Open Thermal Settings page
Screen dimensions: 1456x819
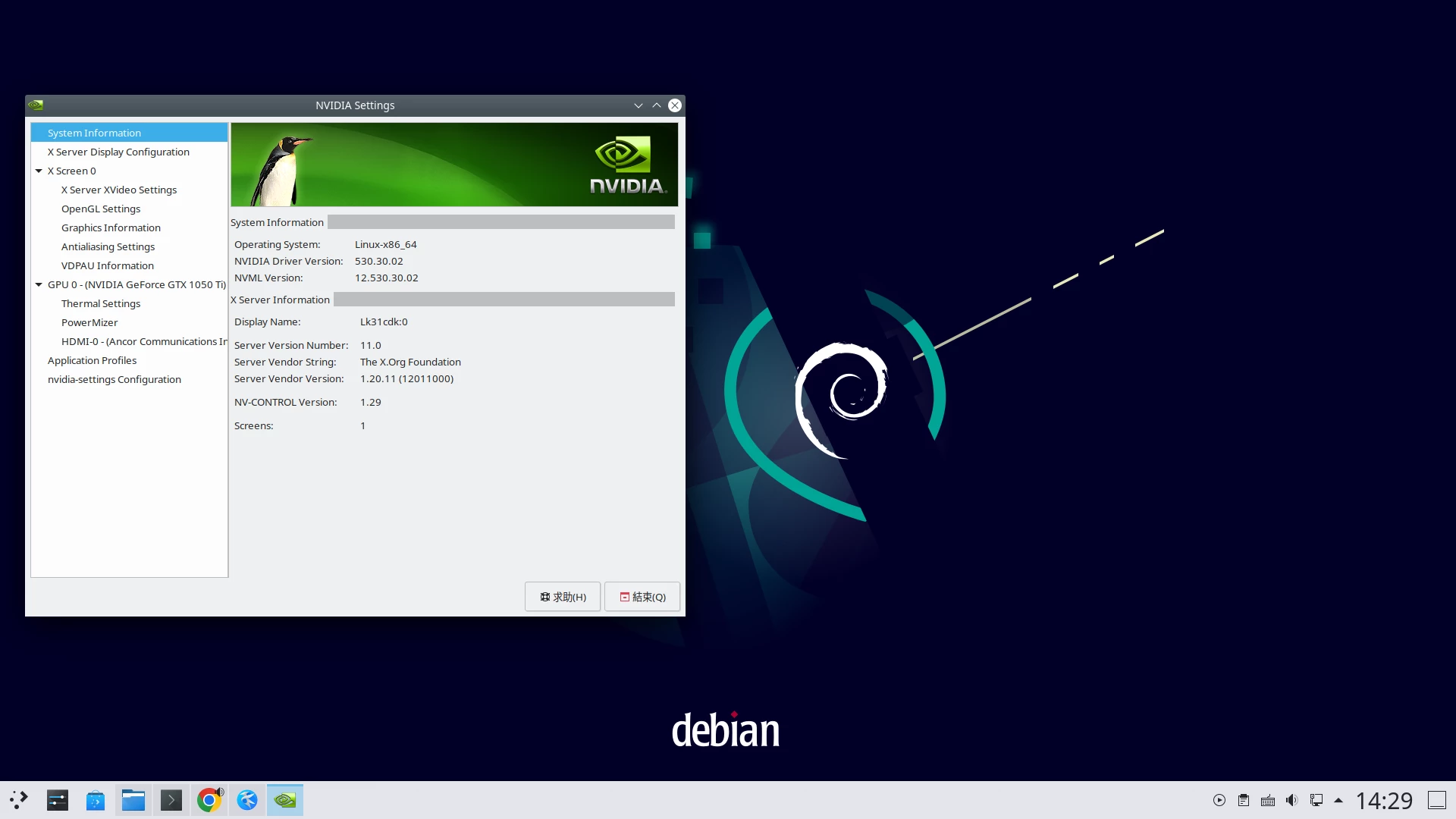click(x=101, y=303)
